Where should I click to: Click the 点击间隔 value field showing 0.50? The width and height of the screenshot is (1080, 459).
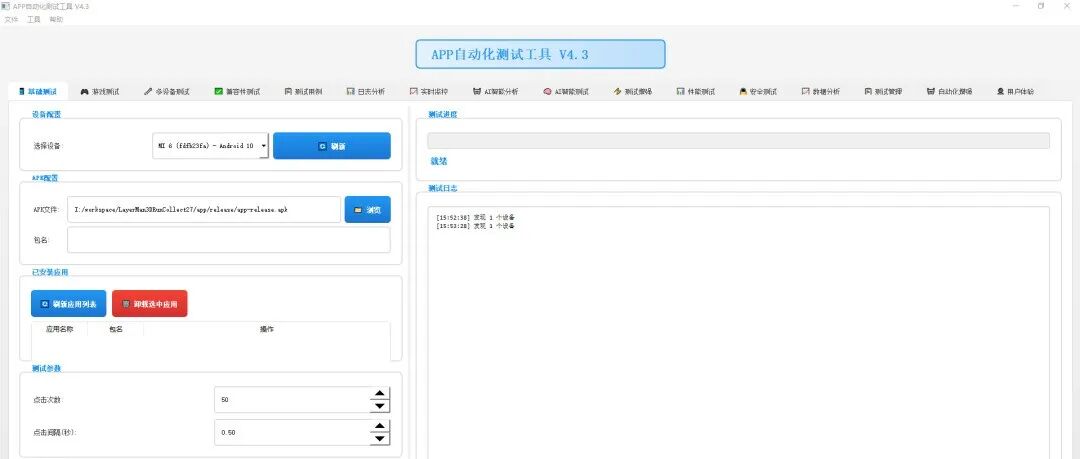292,433
